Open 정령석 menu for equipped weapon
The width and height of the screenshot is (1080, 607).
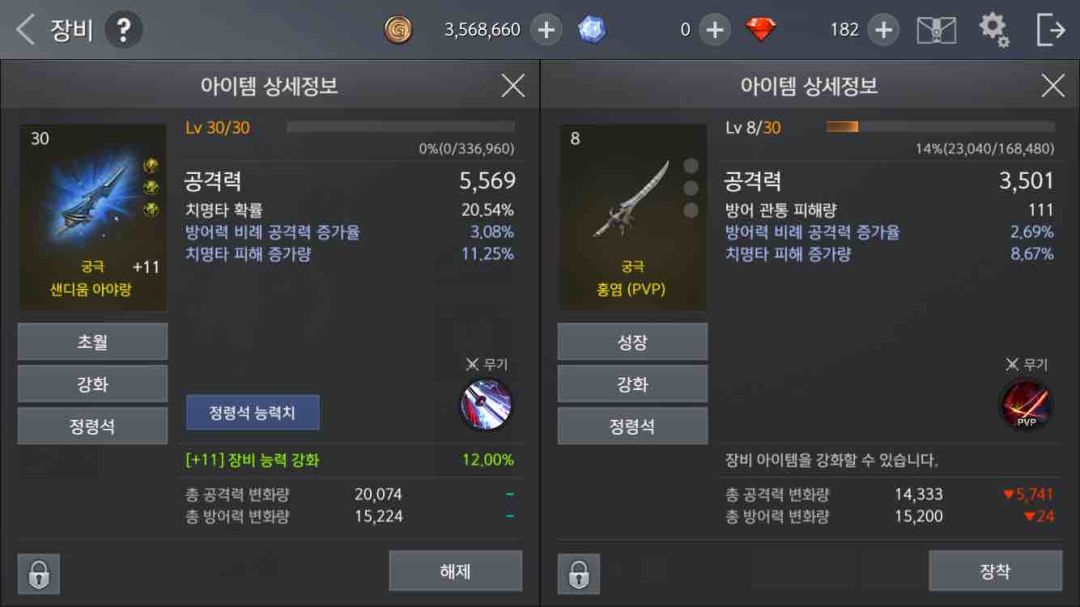[x=92, y=426]
